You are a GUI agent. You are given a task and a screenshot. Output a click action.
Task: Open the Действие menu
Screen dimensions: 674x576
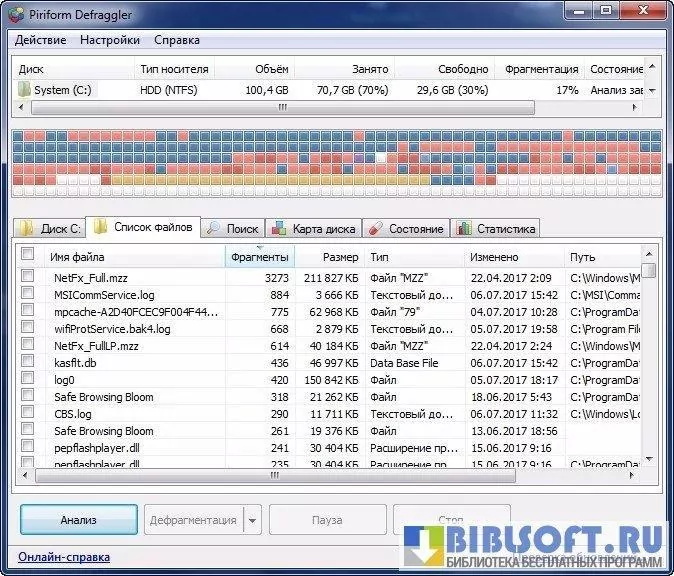click(41, 40)
